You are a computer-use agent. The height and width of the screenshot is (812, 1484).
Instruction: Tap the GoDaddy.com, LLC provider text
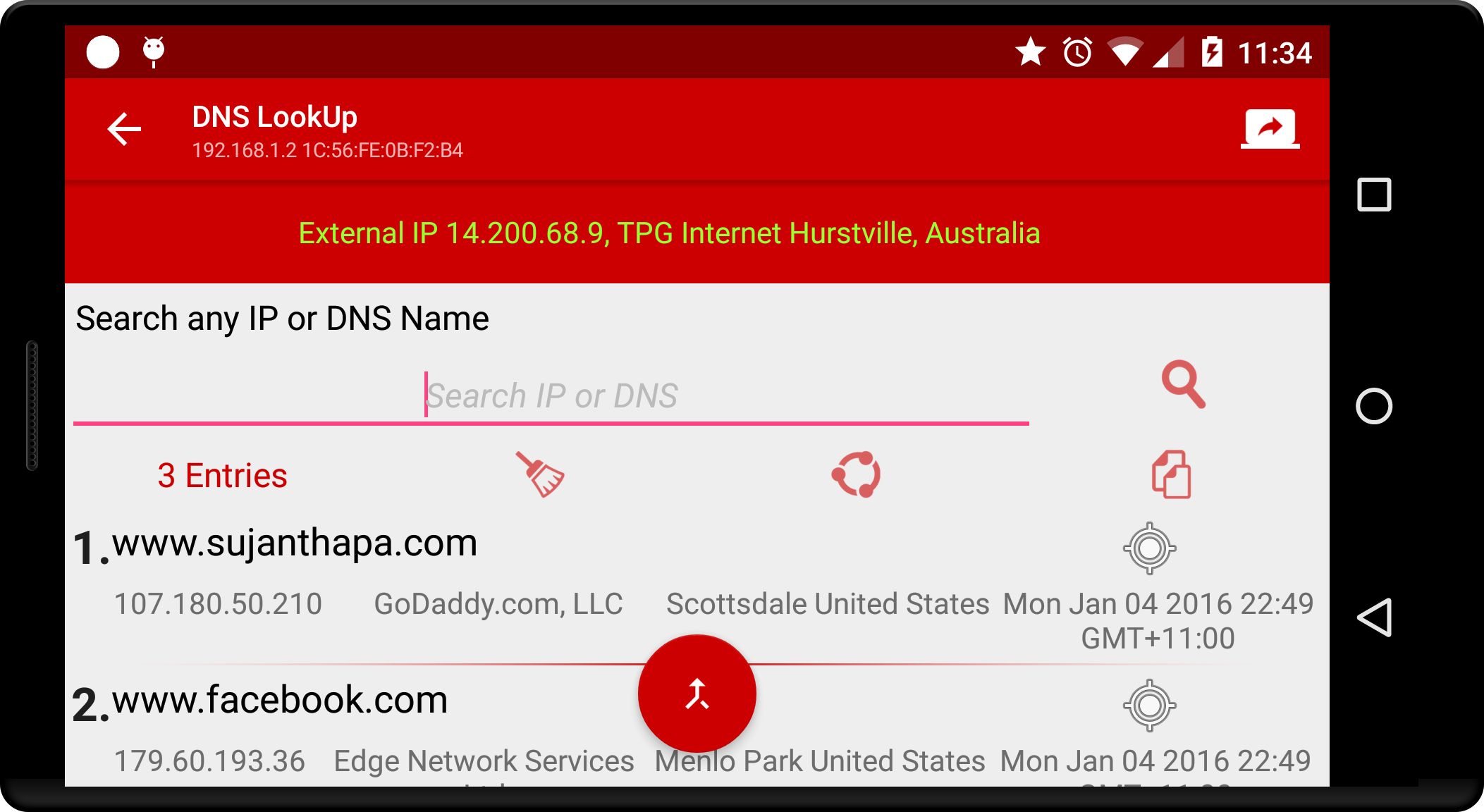coord(498,604)
